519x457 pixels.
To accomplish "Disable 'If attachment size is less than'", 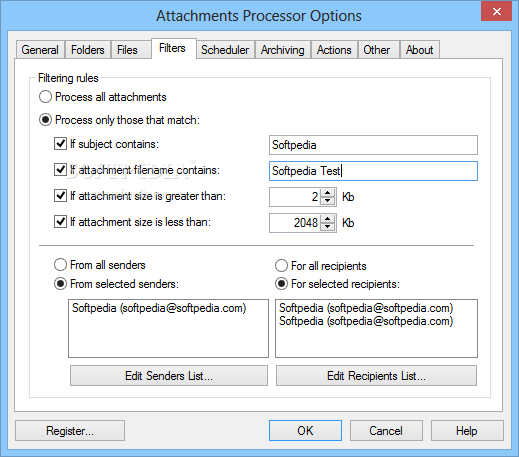I will [60, 222].
